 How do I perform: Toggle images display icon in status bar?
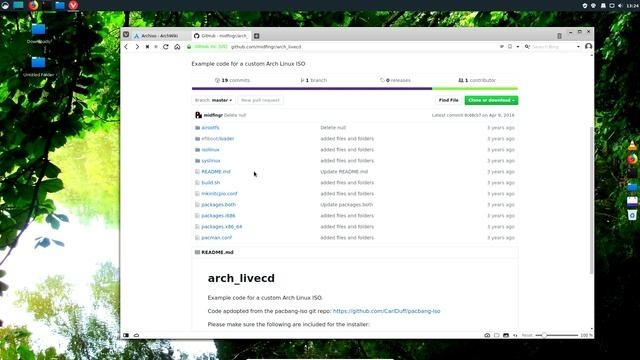coord(506,335)
